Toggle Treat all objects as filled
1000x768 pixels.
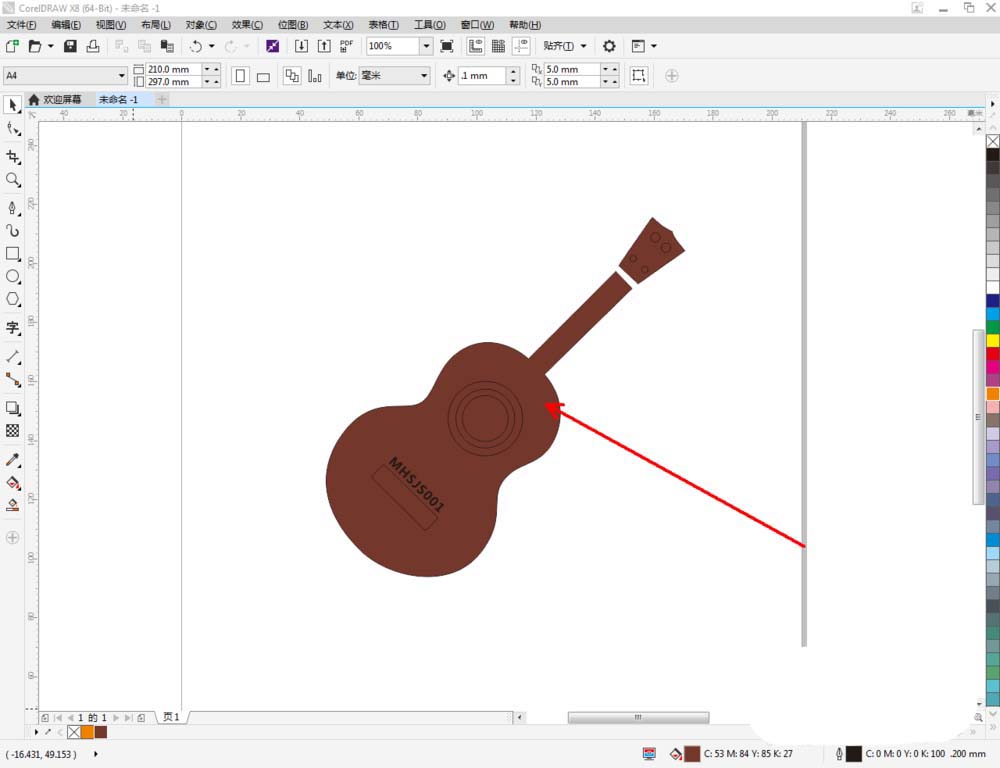638,76
